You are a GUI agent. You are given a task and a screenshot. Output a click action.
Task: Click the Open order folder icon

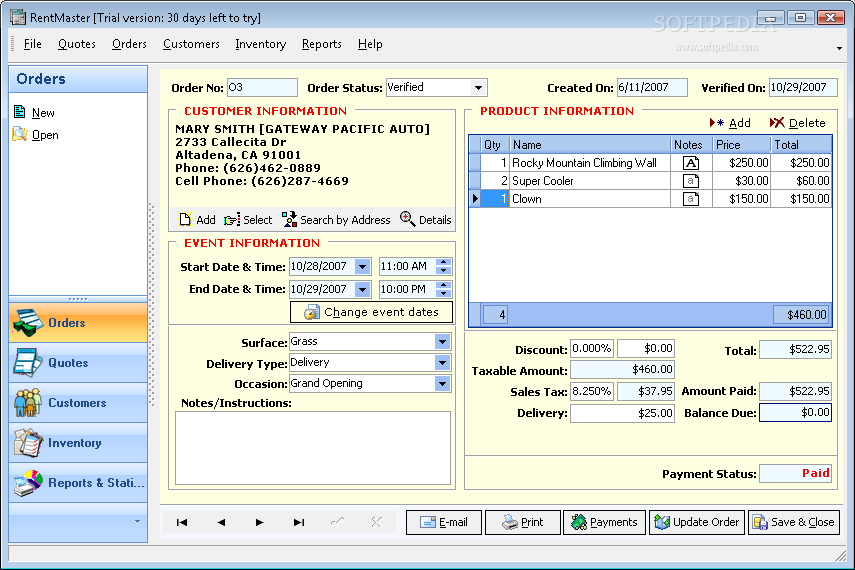tap(20, 134)
